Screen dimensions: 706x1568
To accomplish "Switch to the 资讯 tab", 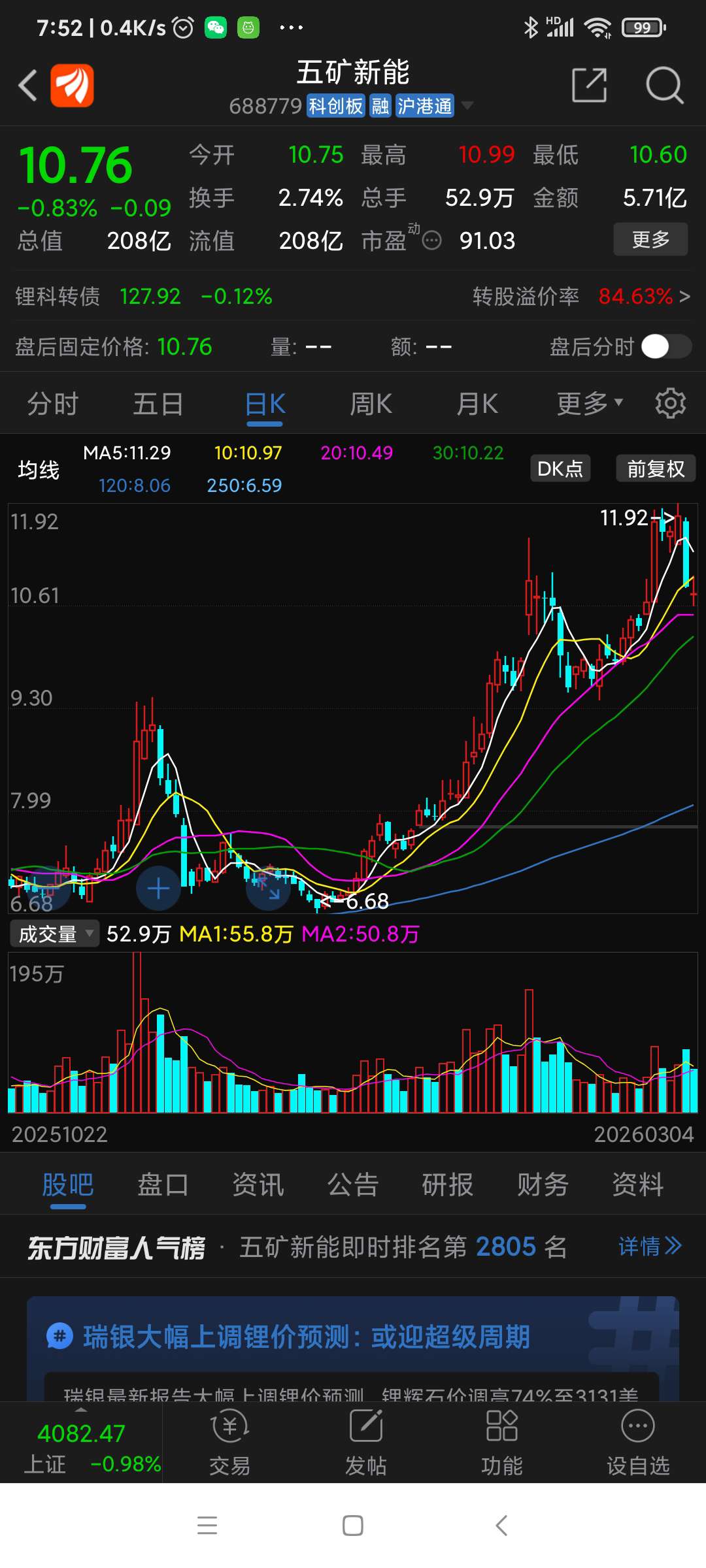I will coord(258,1184).
